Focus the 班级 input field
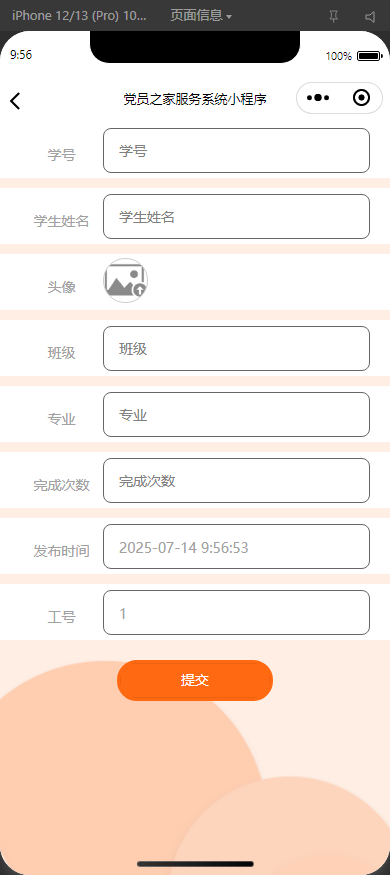Screen dimensions: 390x875 click(237, 349)
